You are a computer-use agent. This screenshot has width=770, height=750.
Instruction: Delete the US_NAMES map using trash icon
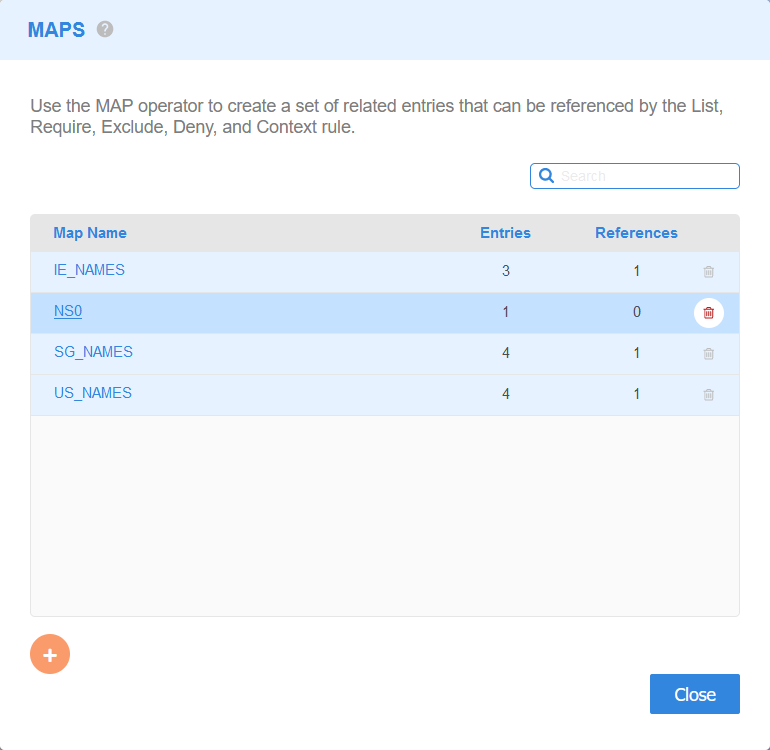click(708, 395)
